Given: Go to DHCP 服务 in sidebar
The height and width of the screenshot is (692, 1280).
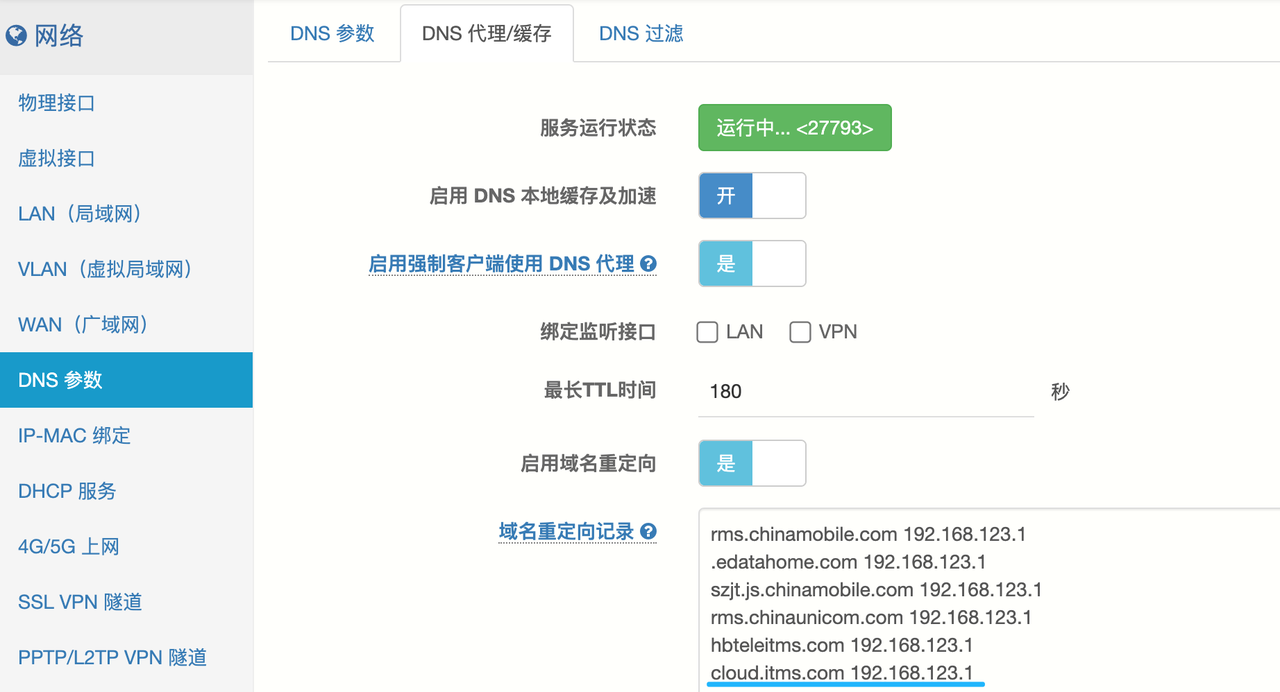Looking at the screenshot, I should 67,491.
